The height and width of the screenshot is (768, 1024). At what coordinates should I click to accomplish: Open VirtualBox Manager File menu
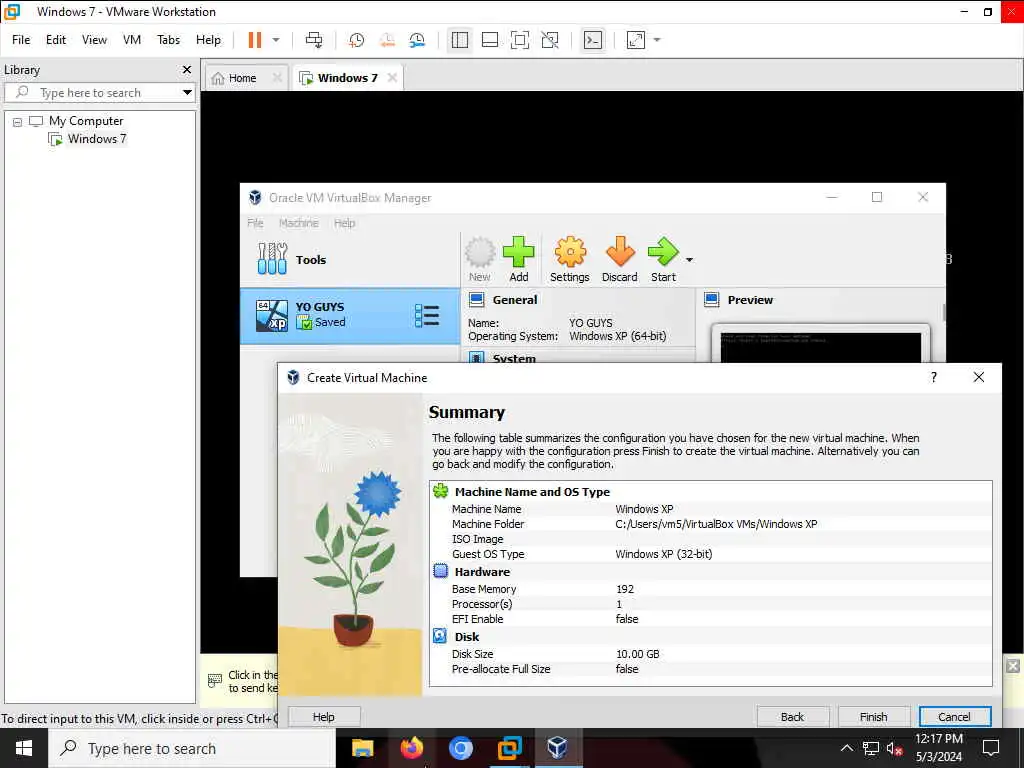click(255, 223)
